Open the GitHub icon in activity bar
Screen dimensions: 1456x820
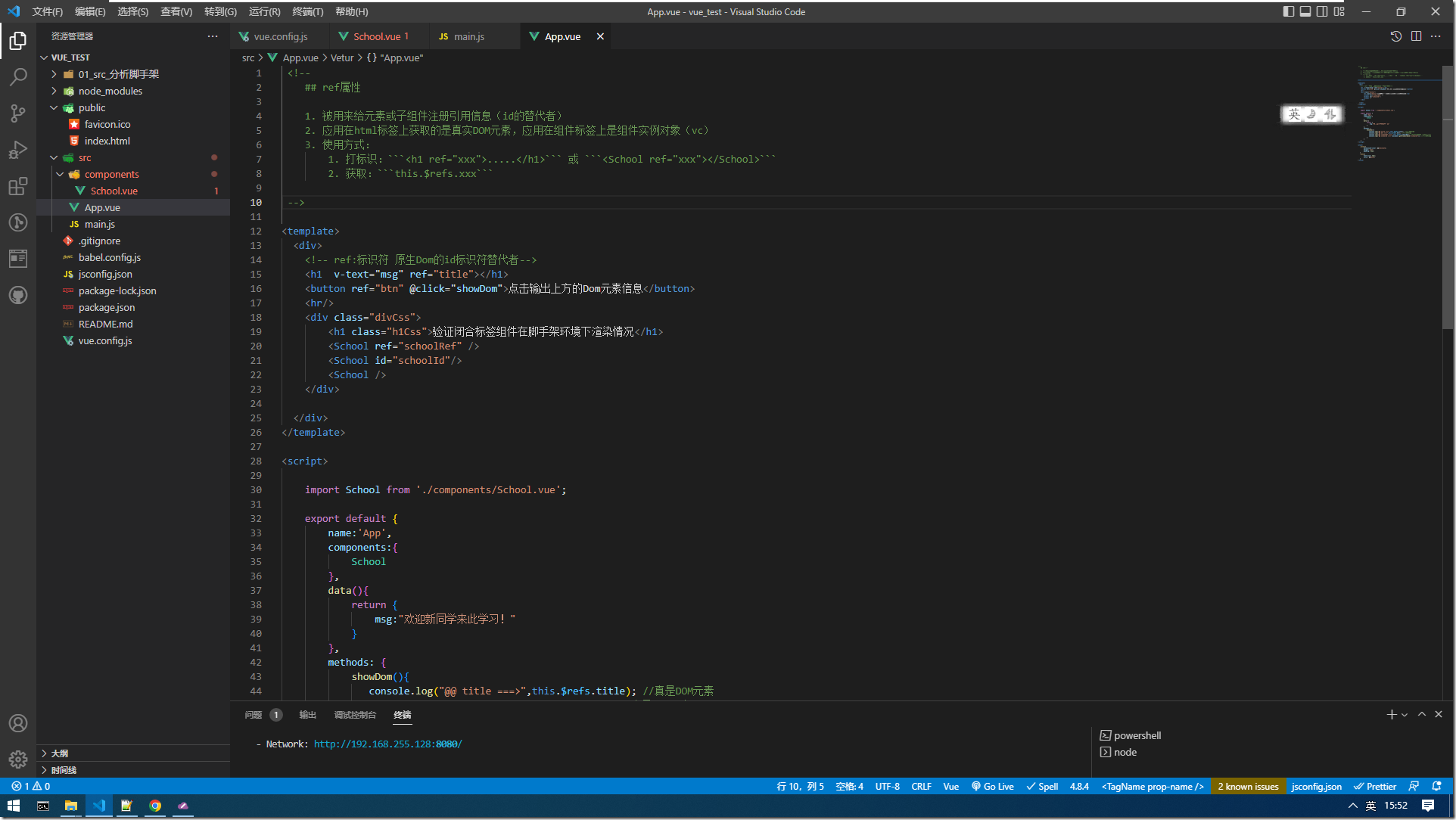tap(18, 295)
